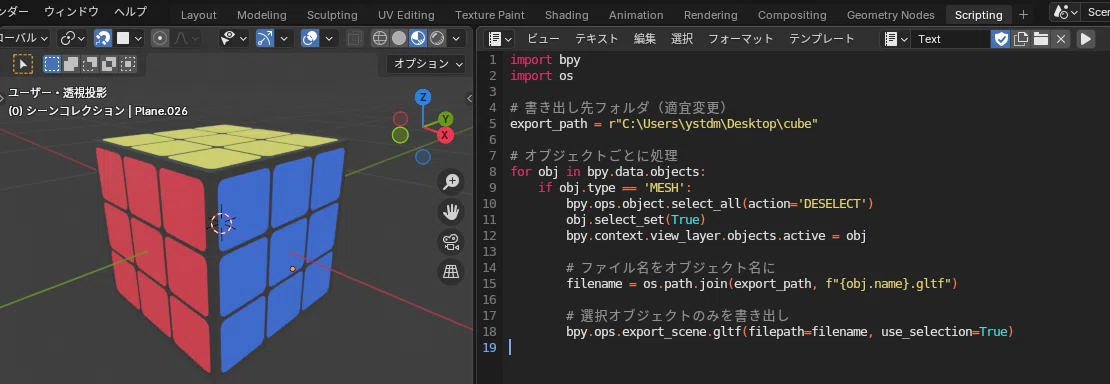Click the blue Z axis gizmo
Image resolution: width=1110 pixels, height=384 pixels.
click(x=423, y=97)
